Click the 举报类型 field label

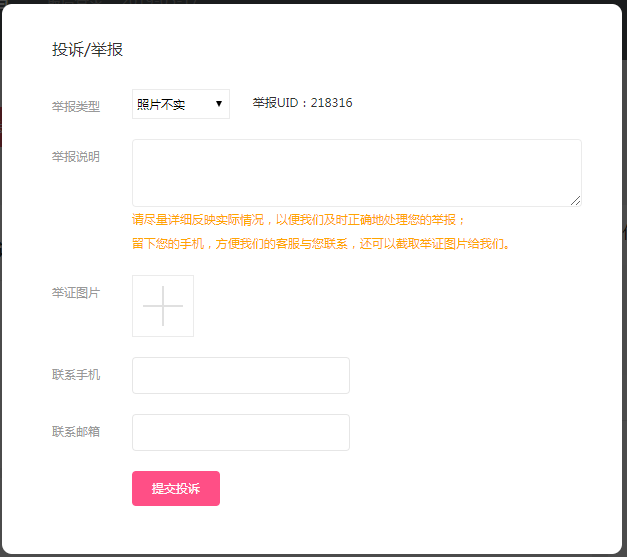76,105
